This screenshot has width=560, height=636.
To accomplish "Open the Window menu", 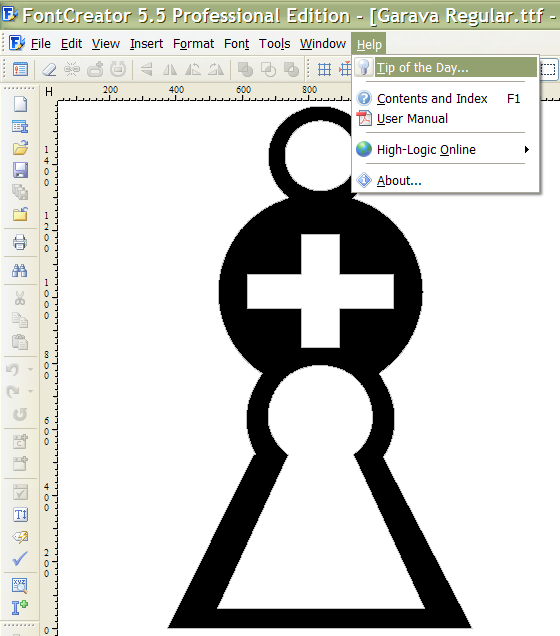I will tap(323, 43).
